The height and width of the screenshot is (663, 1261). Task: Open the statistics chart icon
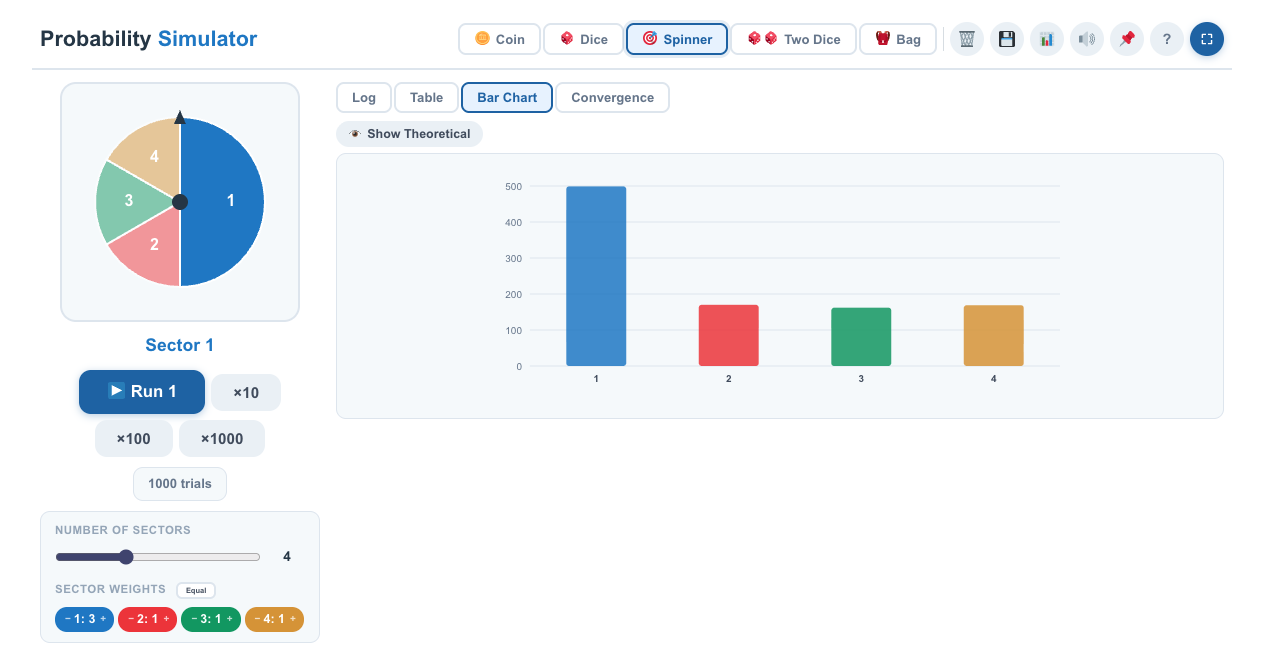pyautogui.click(x=1047, y=39)
